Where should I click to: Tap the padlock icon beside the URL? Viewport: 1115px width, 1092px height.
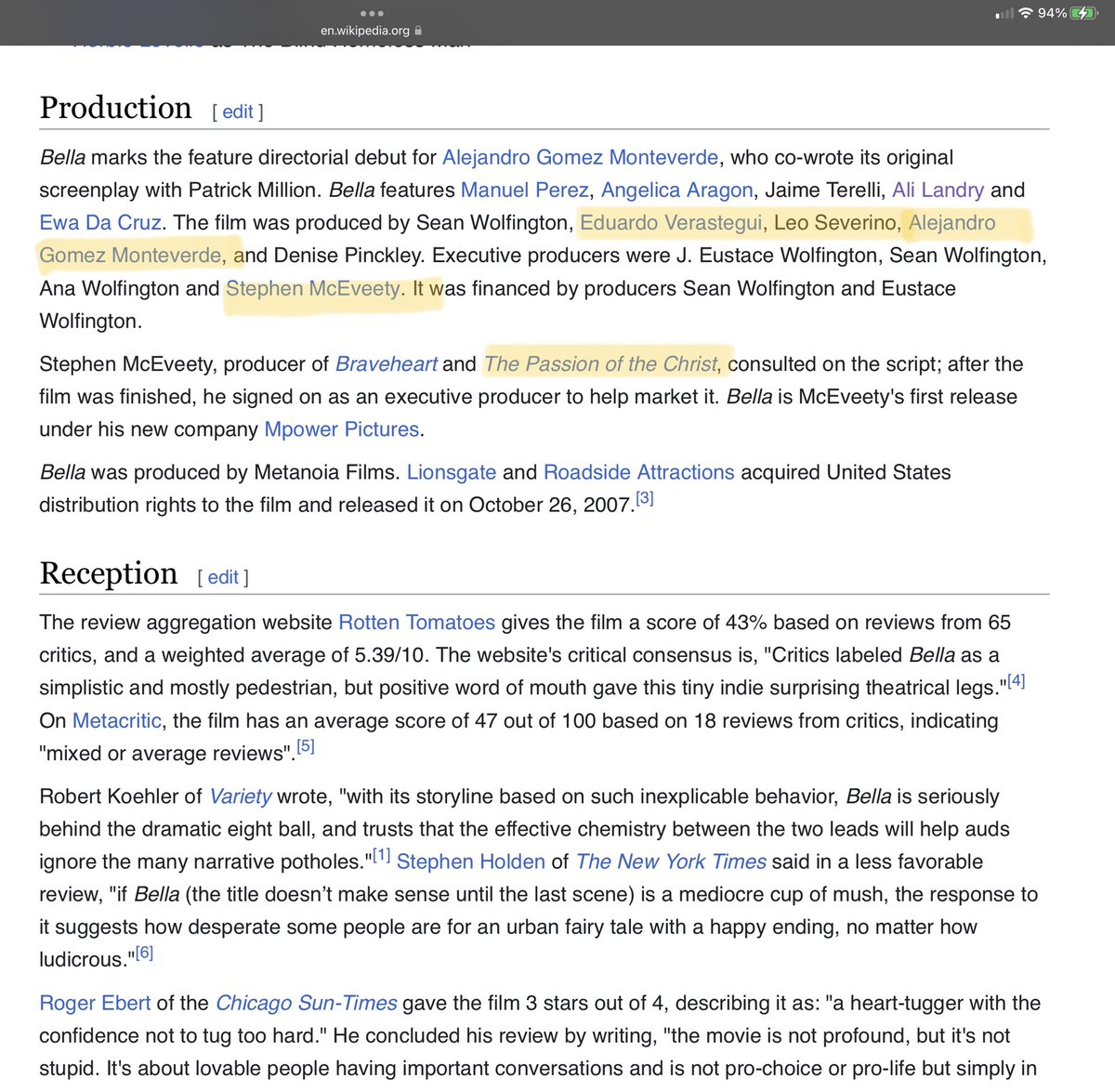[x=418, y=30]
